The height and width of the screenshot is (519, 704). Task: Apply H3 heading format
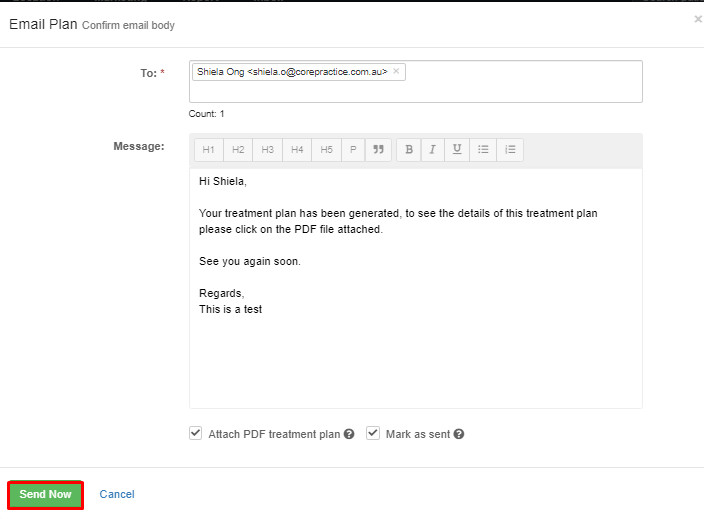tap(268, 150)
